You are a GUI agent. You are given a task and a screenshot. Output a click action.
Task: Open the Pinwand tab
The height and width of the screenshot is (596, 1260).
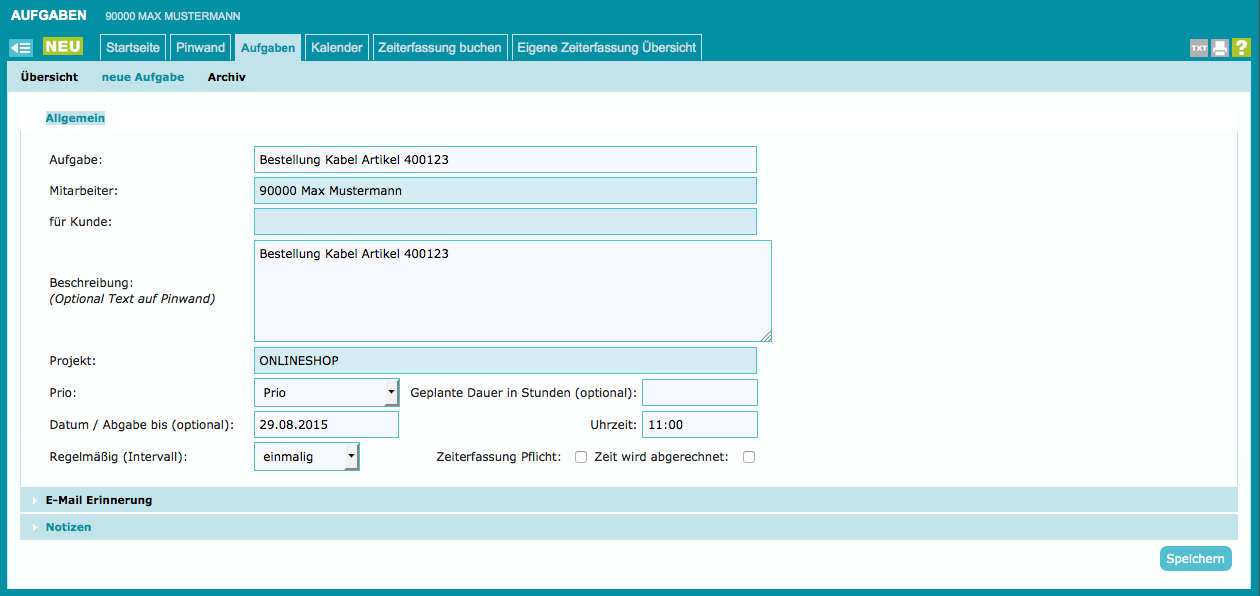tap(200, 48)
